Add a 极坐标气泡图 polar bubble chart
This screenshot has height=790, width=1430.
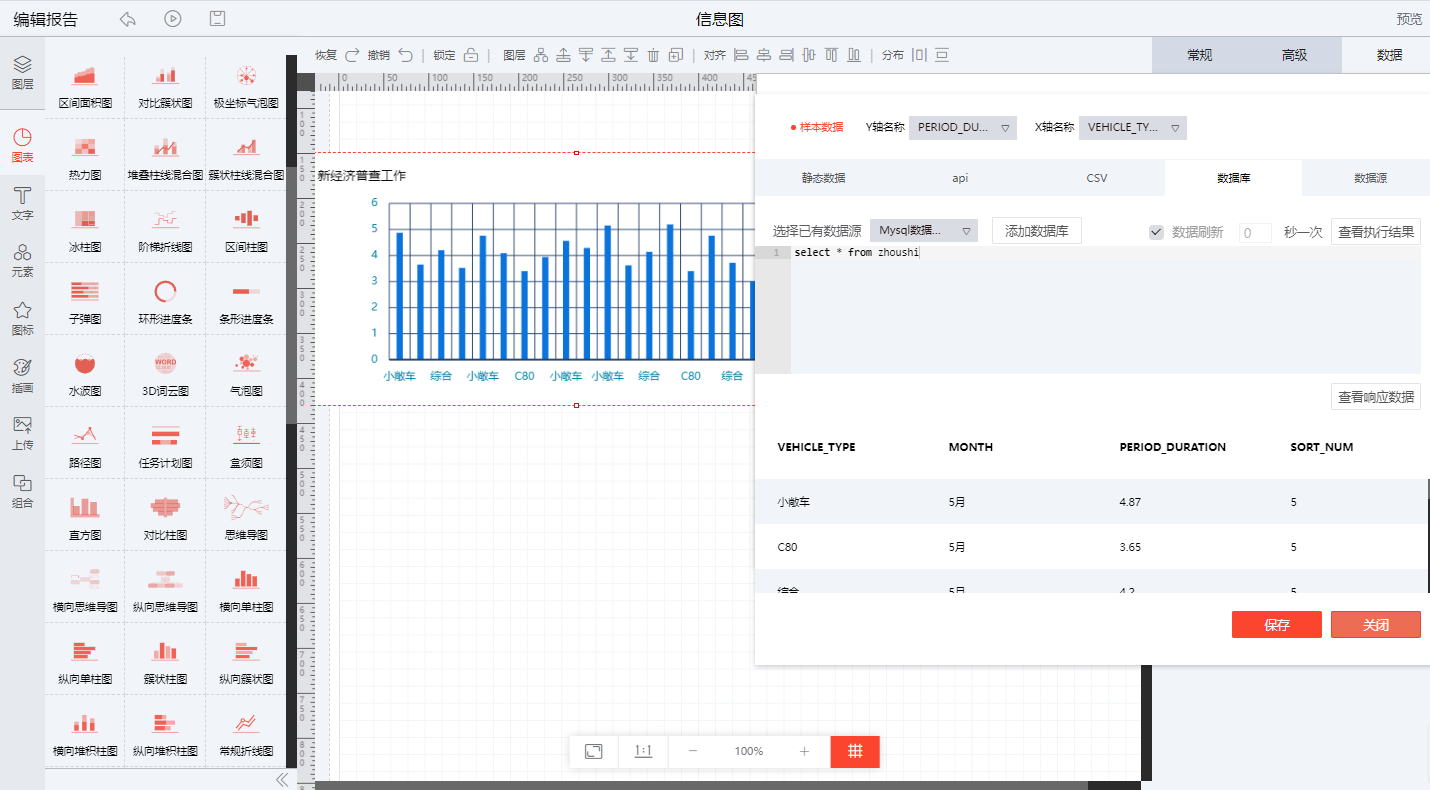click(246, 87)
